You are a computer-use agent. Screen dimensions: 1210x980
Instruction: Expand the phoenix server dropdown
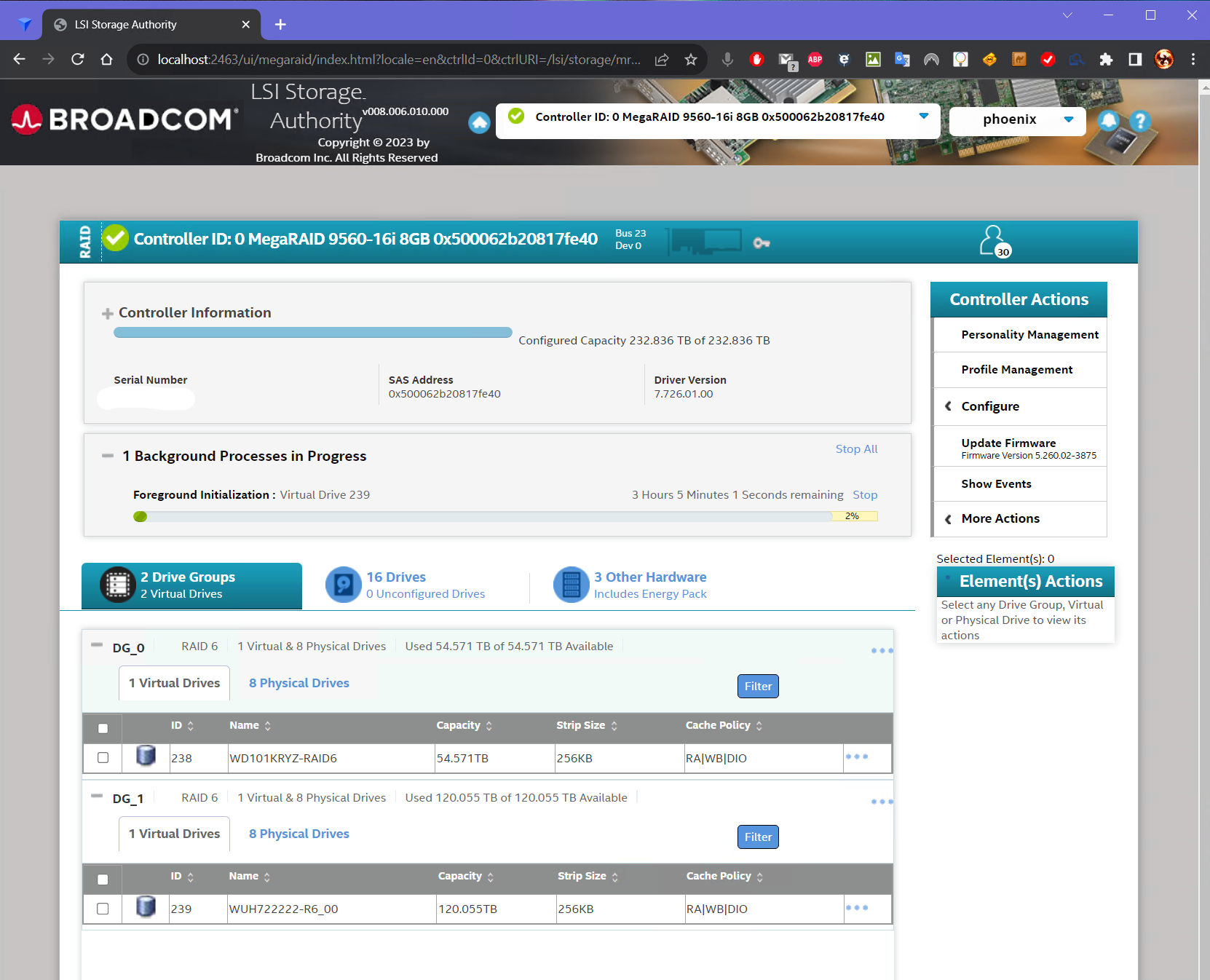[1068, 120]
